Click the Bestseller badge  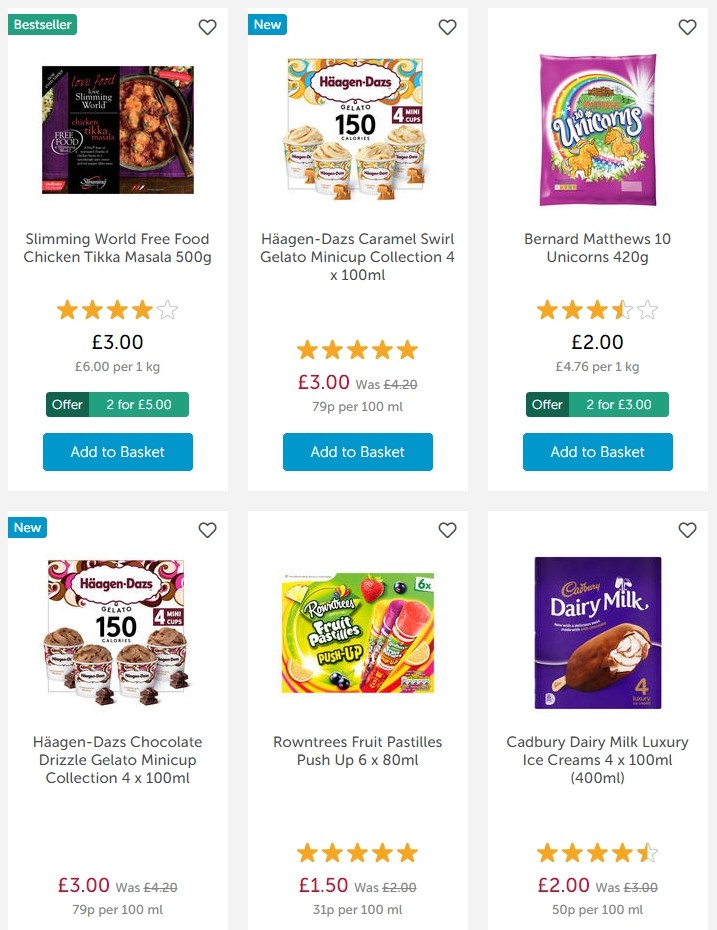42,24
